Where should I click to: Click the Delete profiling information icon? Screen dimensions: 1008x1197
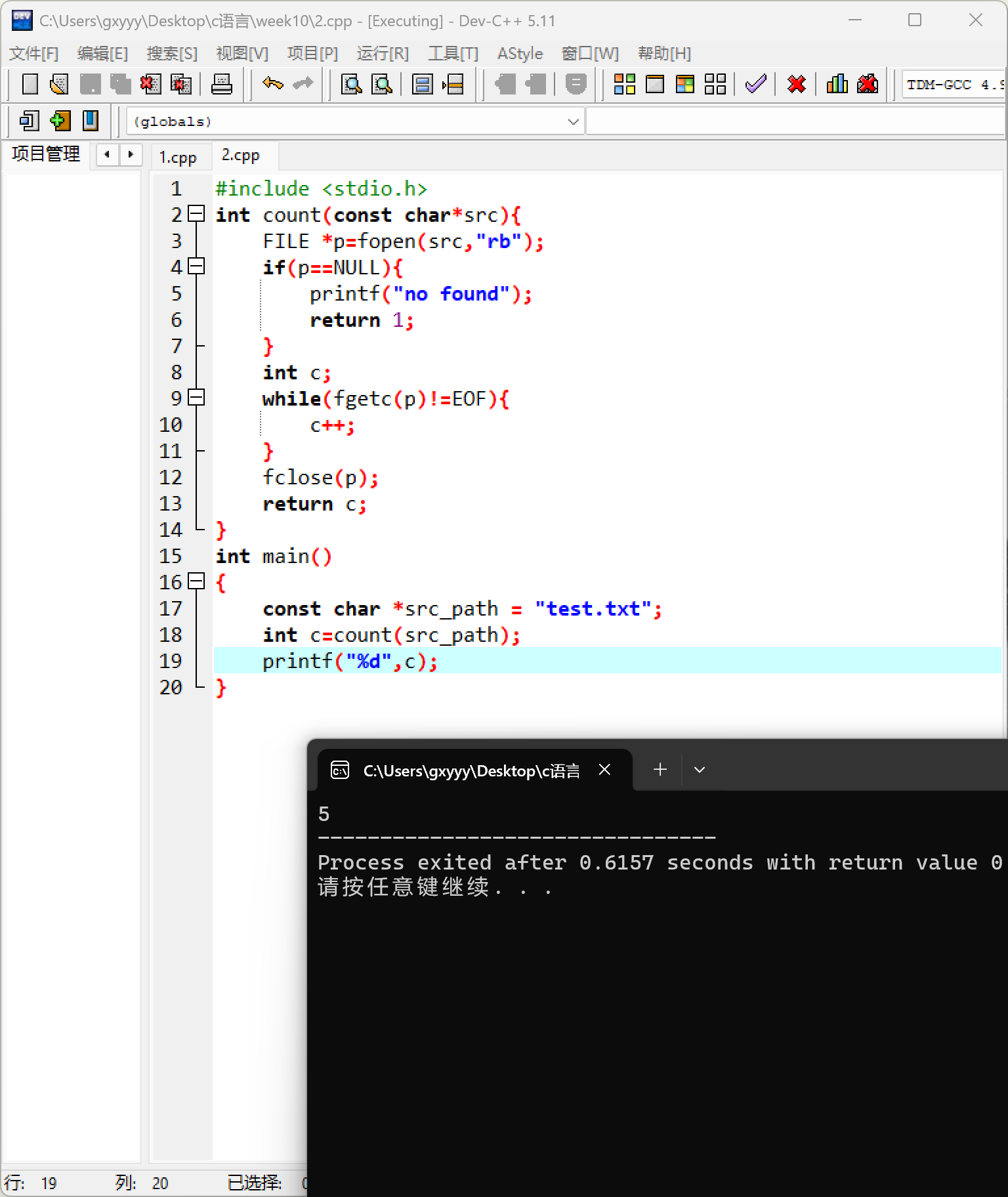(x=868, y=84)
